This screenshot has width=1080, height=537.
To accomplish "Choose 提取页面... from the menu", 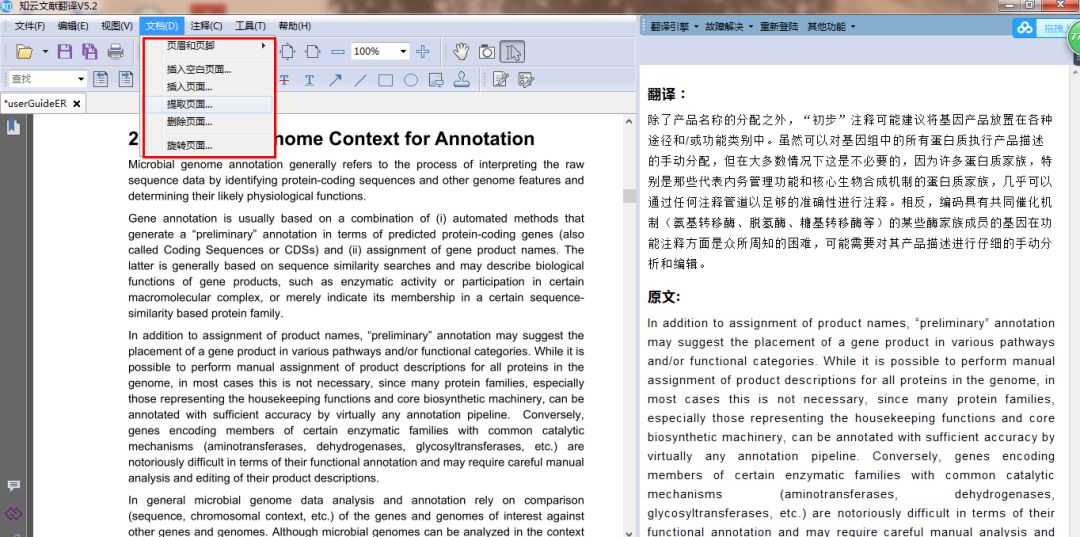I will click(209, 105).
